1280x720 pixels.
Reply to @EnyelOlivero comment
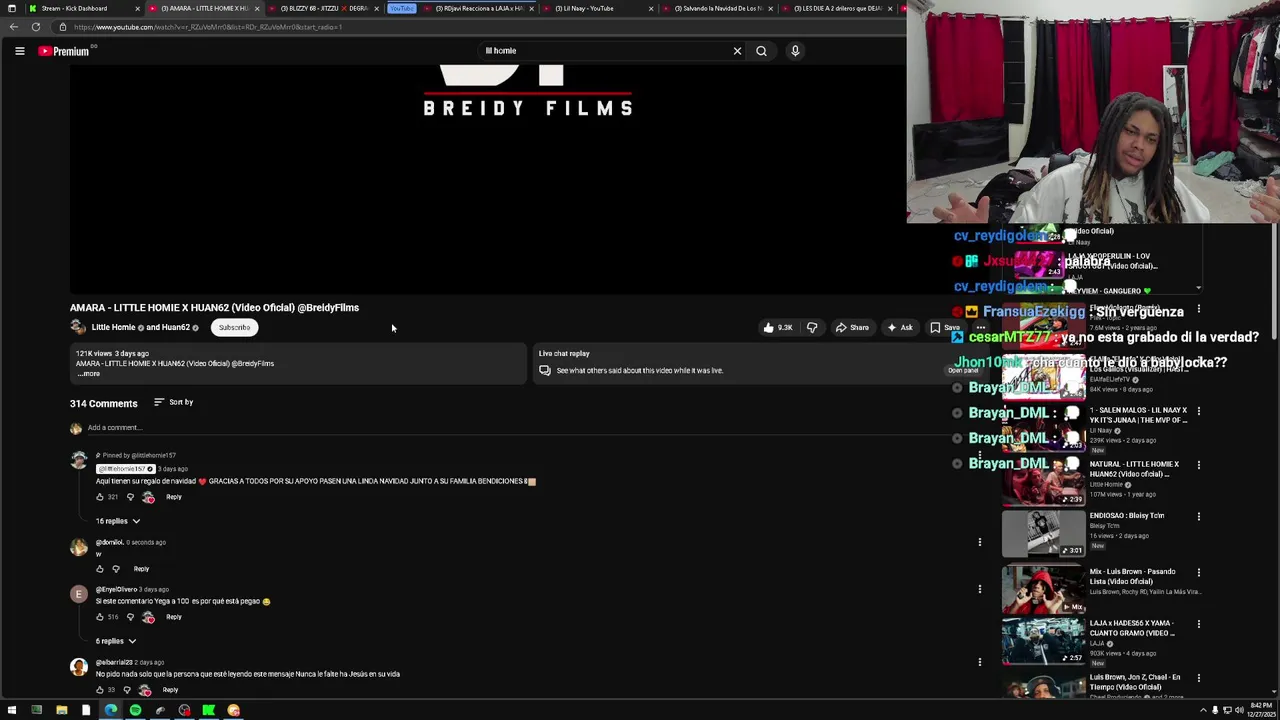174,617
